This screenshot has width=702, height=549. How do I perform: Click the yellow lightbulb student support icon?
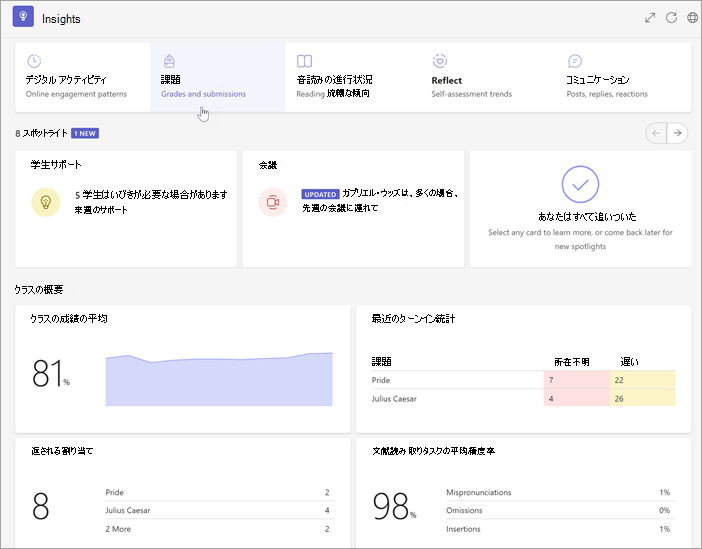(x=46, y=202)
